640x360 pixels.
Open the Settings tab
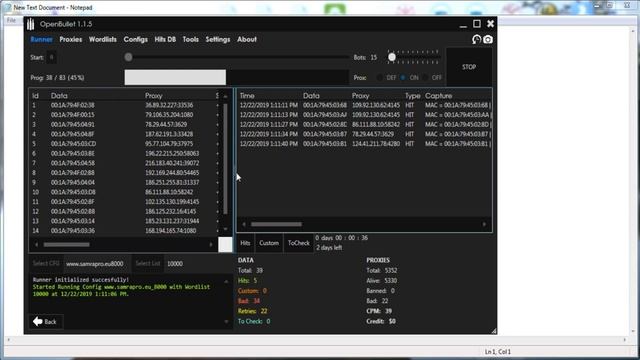[x=218, y=40]
